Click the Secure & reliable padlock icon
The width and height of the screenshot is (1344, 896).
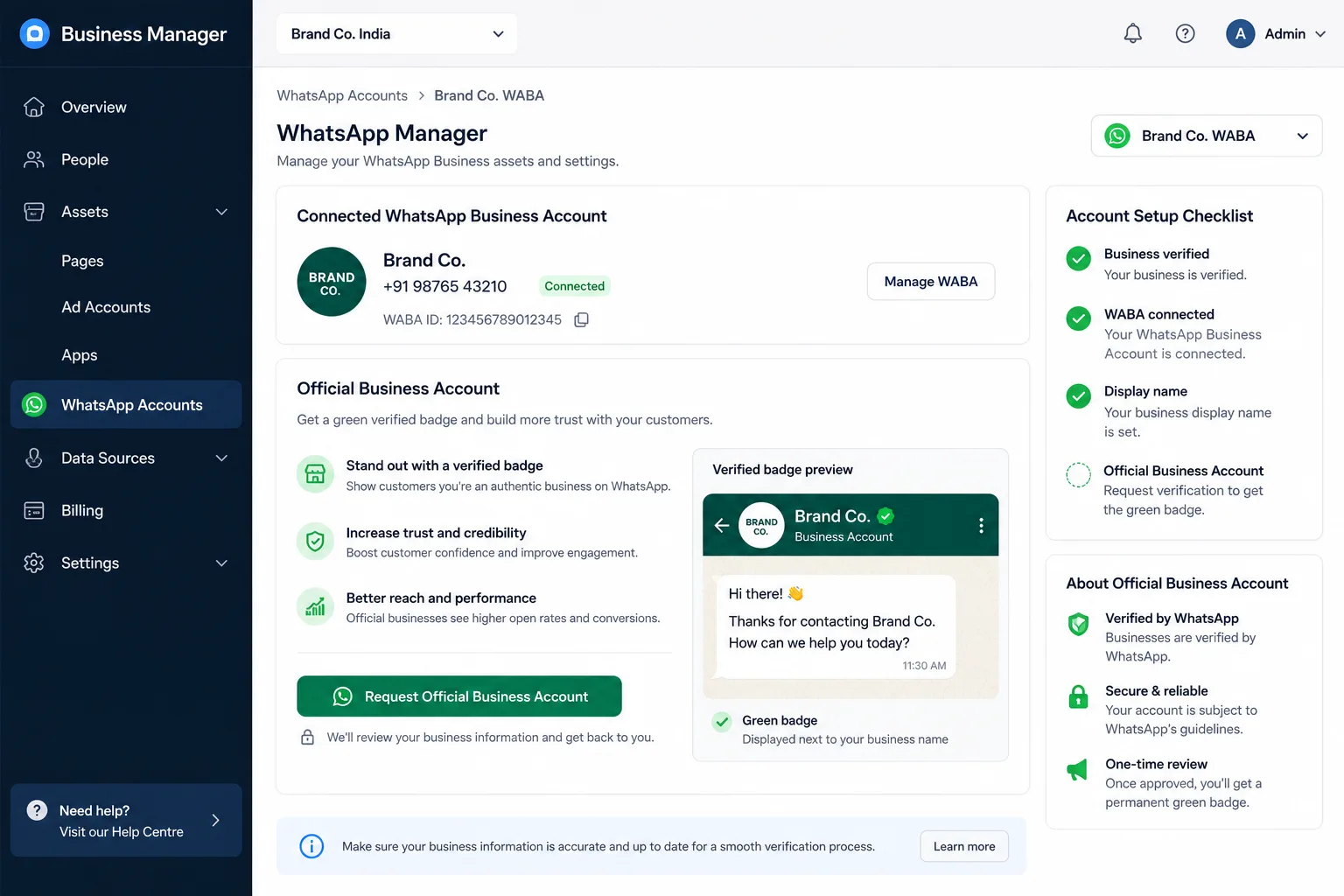(x=1078, y=697)
